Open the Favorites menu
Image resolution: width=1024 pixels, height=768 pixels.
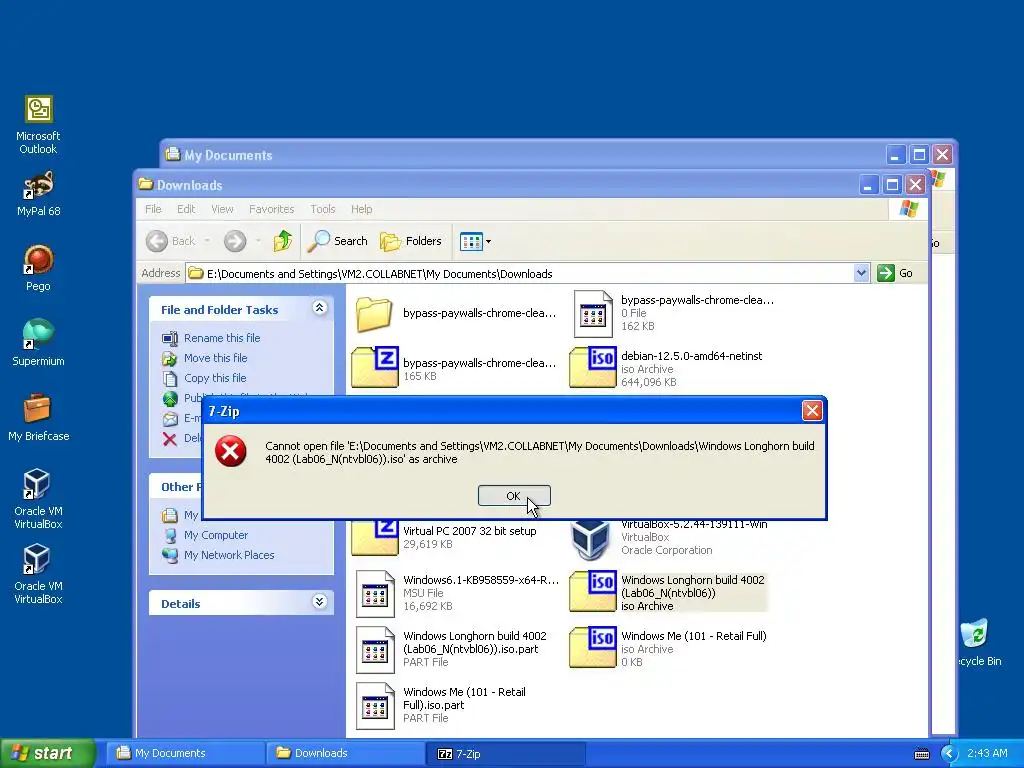272,209
